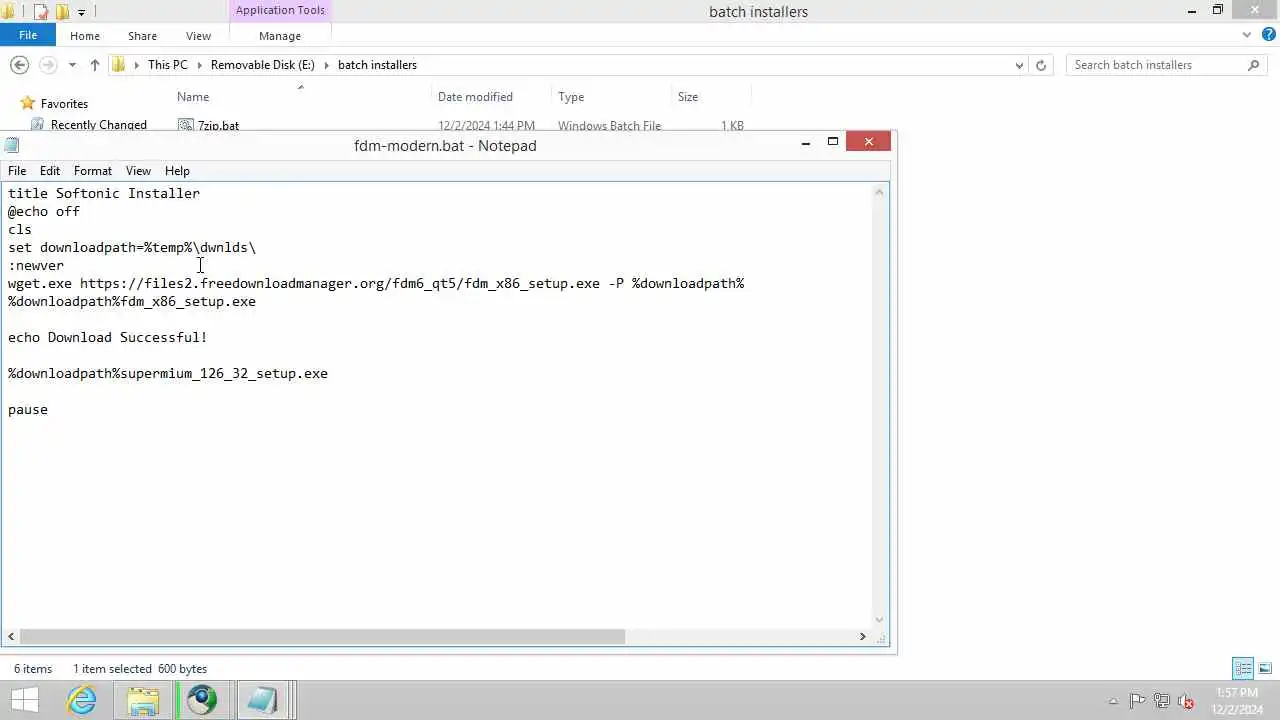Click the 'pause' line in Notepad
Image resolution: width=1280 pixels, height=720 pixels.
(28, 410)
